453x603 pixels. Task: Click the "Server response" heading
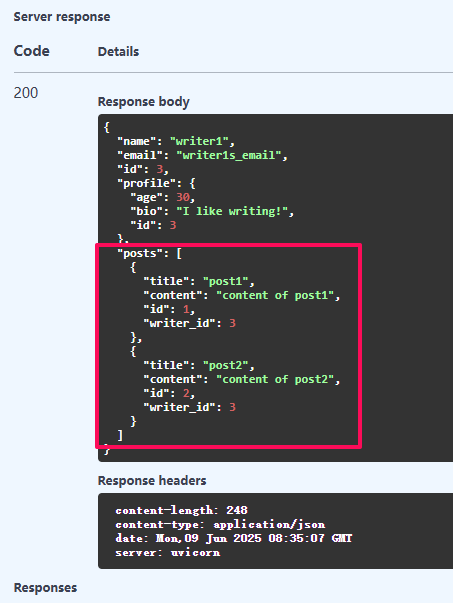coord(62,17)
